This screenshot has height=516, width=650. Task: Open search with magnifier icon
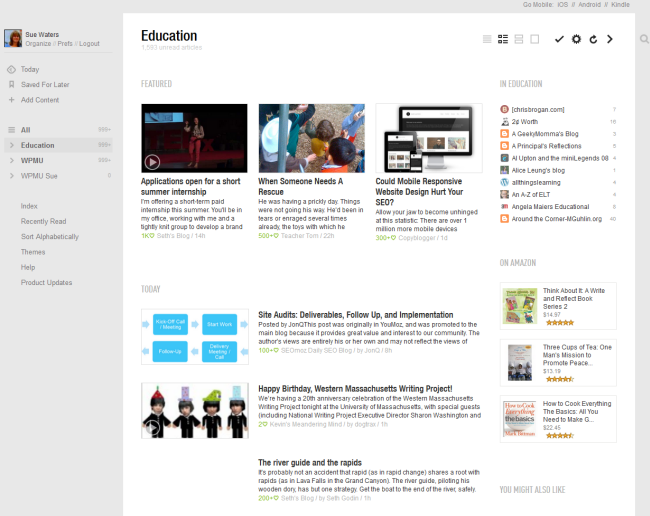coord(644,40)
